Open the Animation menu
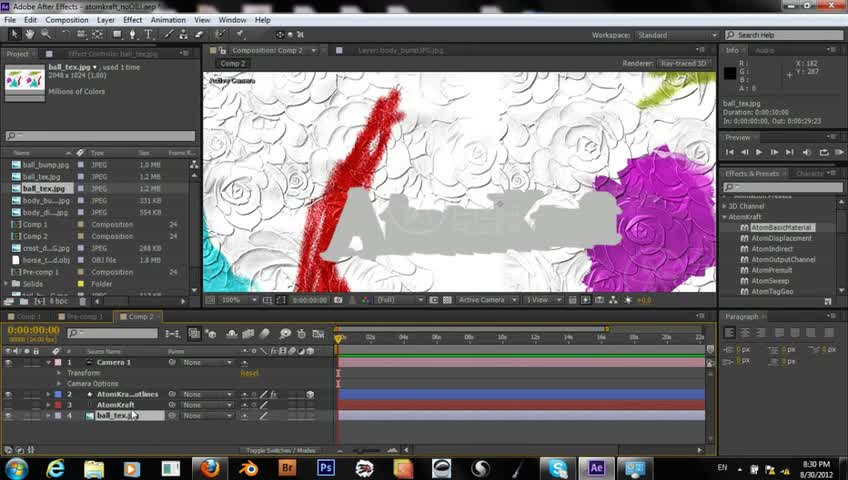This screenshot has height=480, width=848. point(168,20)
